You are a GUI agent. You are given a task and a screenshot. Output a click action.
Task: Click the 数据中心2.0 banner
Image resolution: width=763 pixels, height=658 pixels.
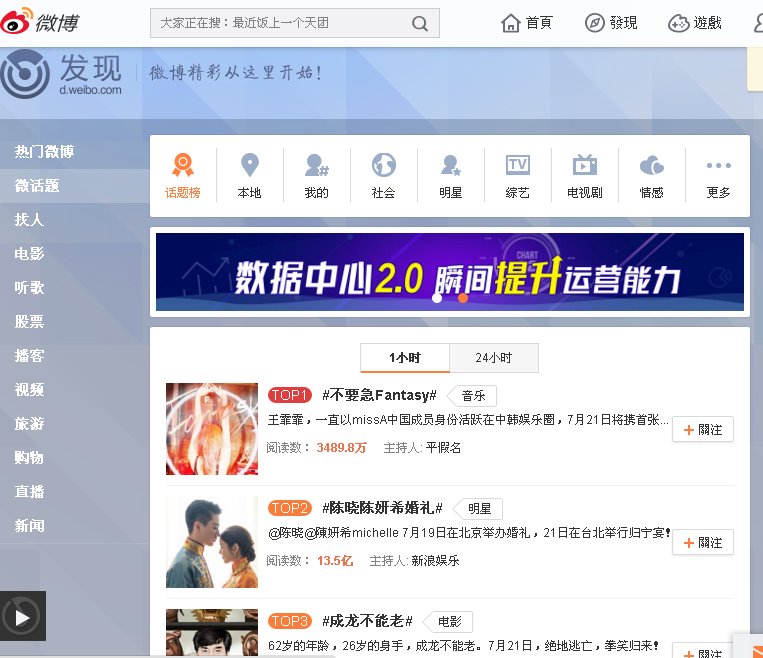click(x=450, y=272)
